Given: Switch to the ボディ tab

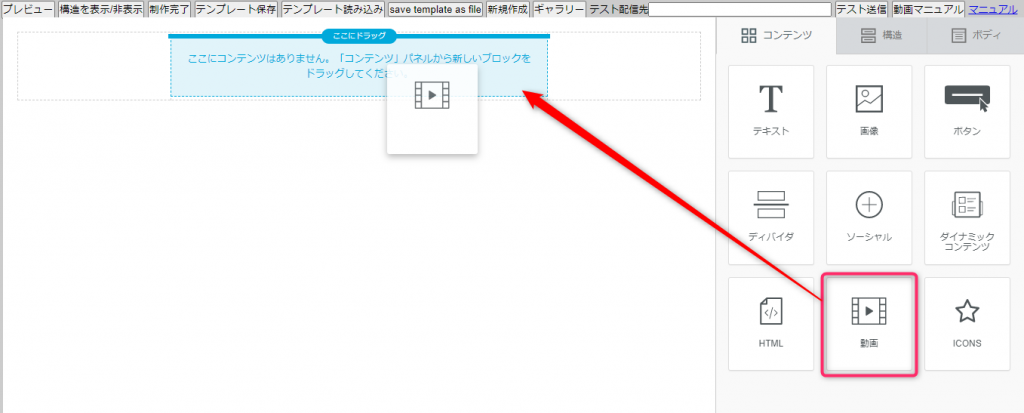Looking at the screenshot, I should pyautogui.click(x=976, y=35).
